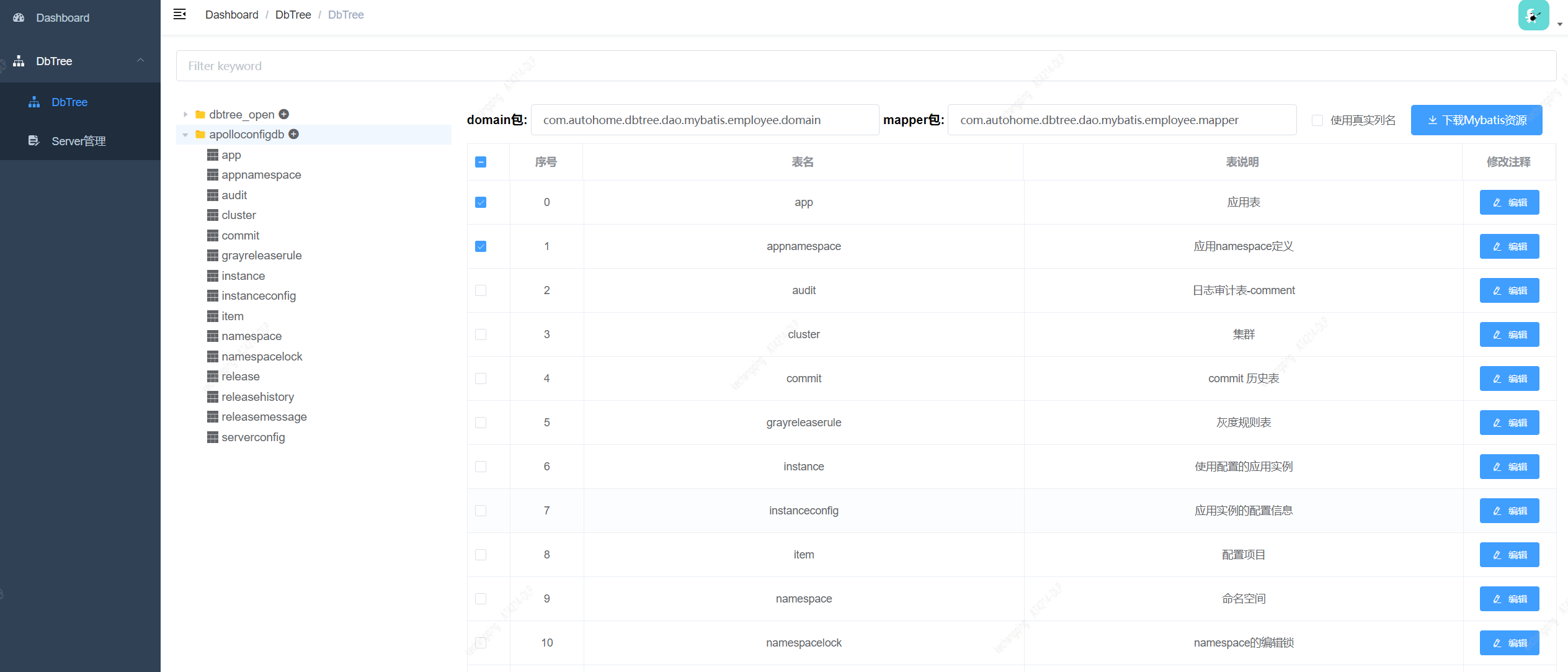This screenshot has height=672, width=1568.
Task: Click the Dashboard gauge icon in sidebar
Action: (19, 18)
